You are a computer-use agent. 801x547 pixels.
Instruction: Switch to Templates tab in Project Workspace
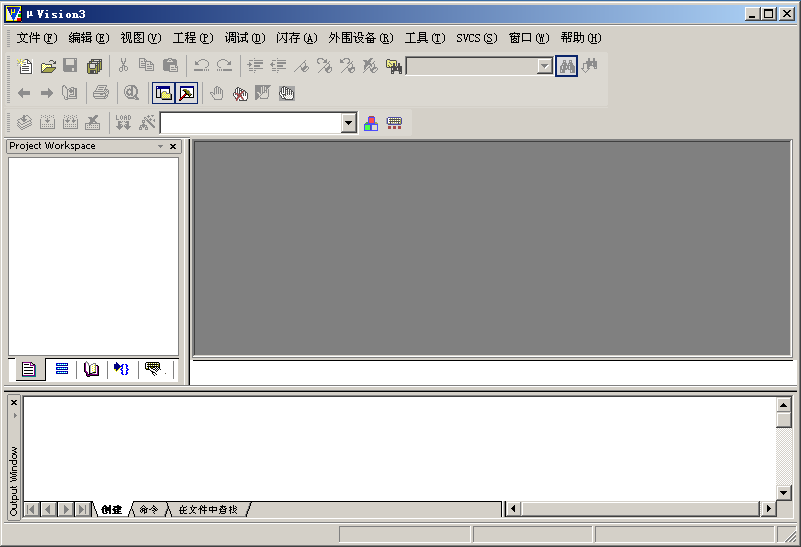(153, 369)
